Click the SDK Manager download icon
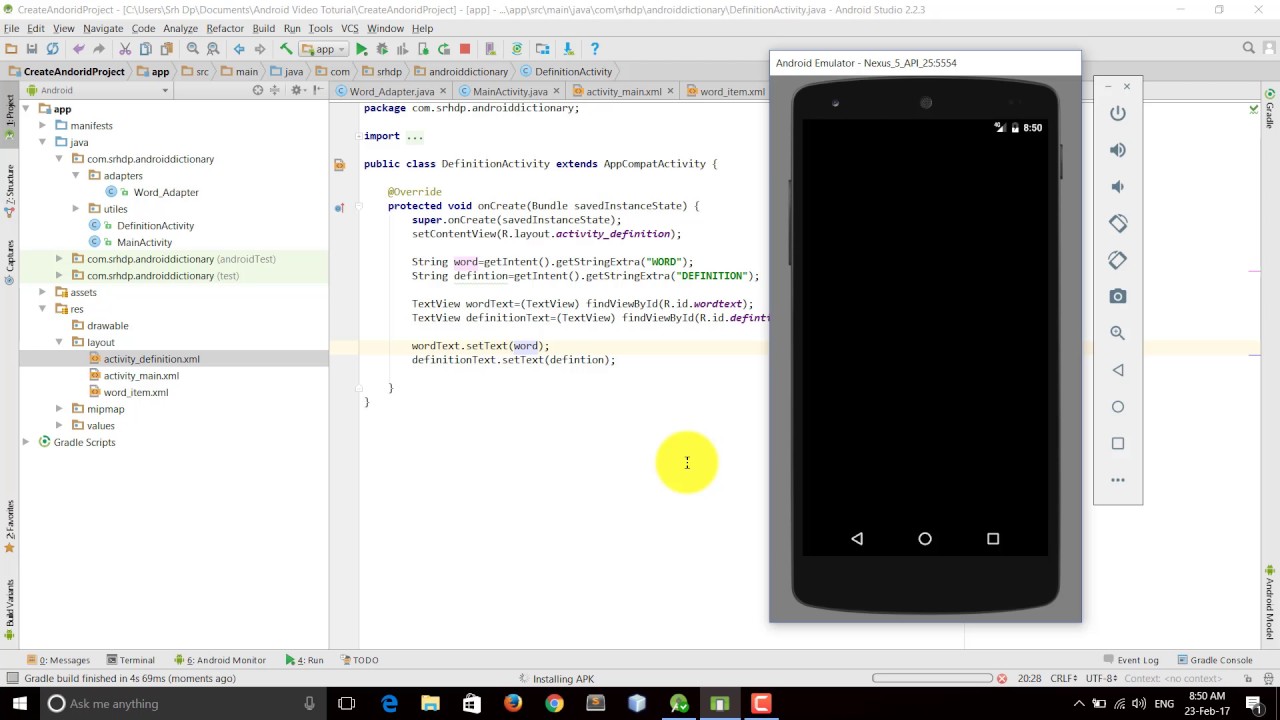The height and width of the screenshot is (720, 1280). pyautogui.click(x=568, y=48)
